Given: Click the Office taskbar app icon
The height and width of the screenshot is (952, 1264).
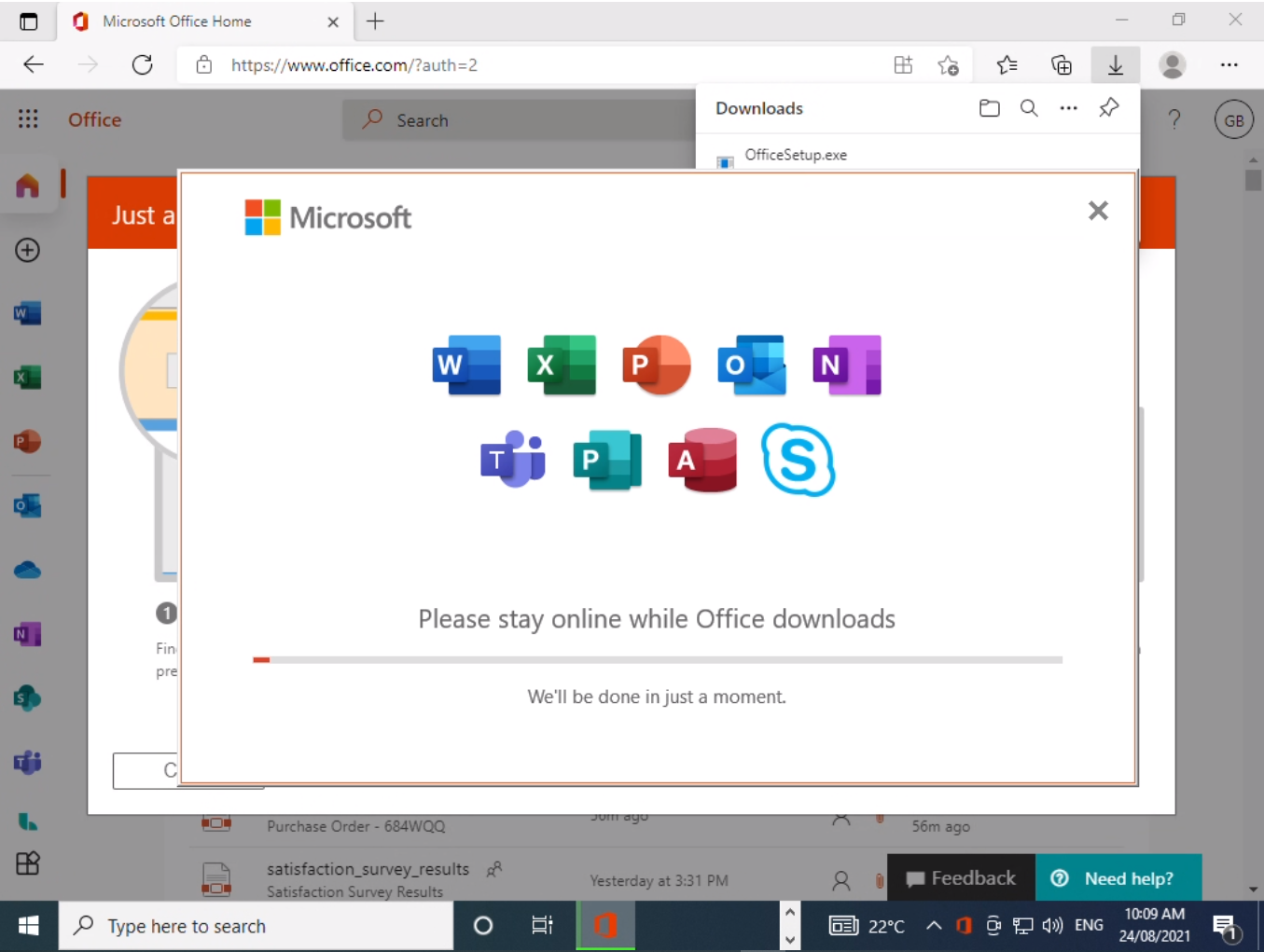Looking at the screenshot, I should tap(605, 926).
